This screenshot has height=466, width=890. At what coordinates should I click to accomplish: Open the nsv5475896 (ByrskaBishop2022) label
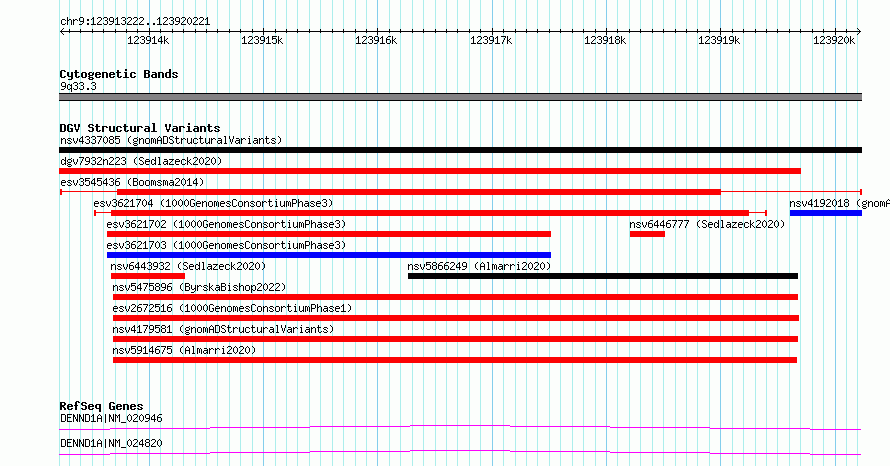[199, 287]
